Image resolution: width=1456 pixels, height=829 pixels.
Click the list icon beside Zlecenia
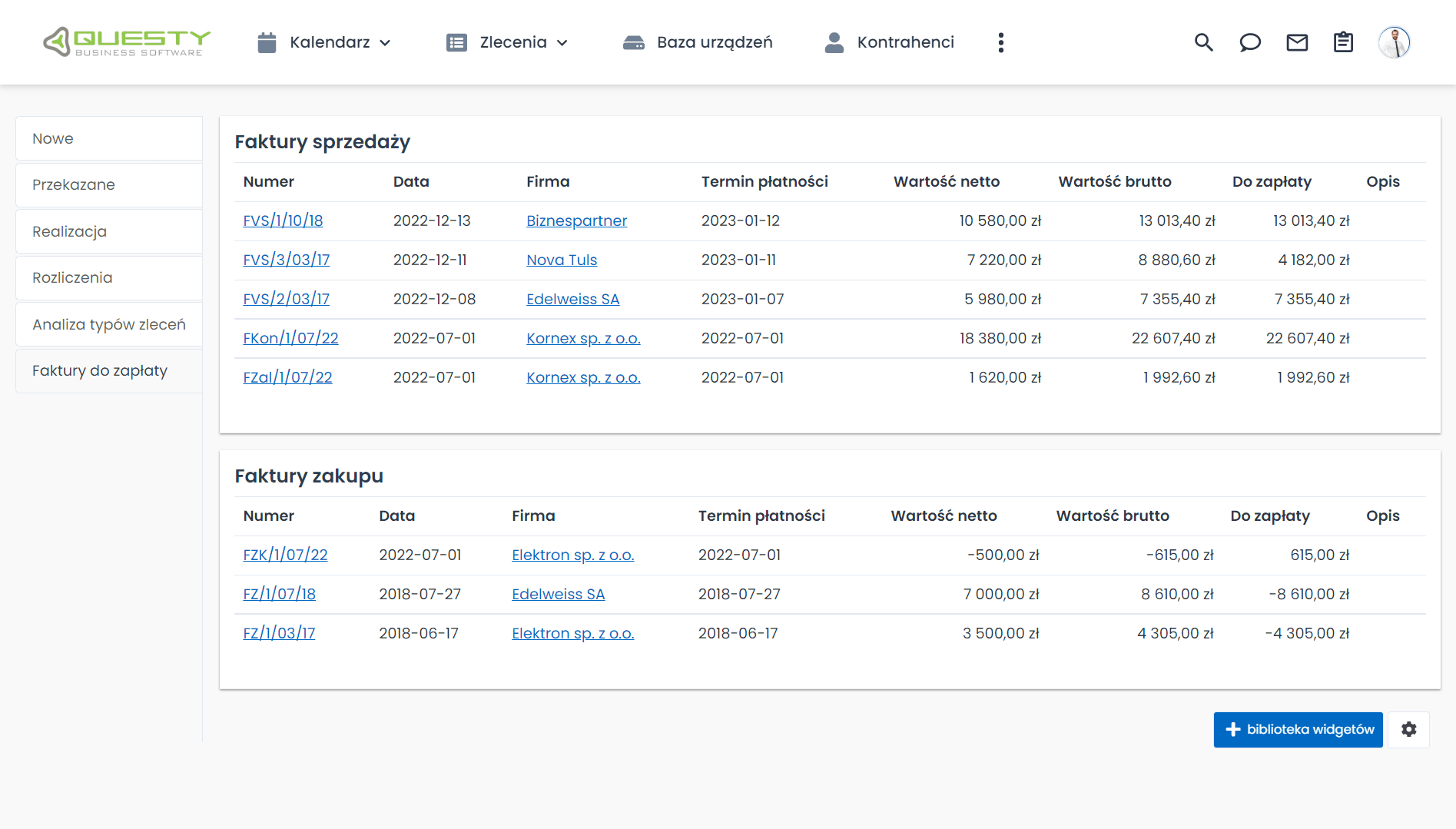456,42
